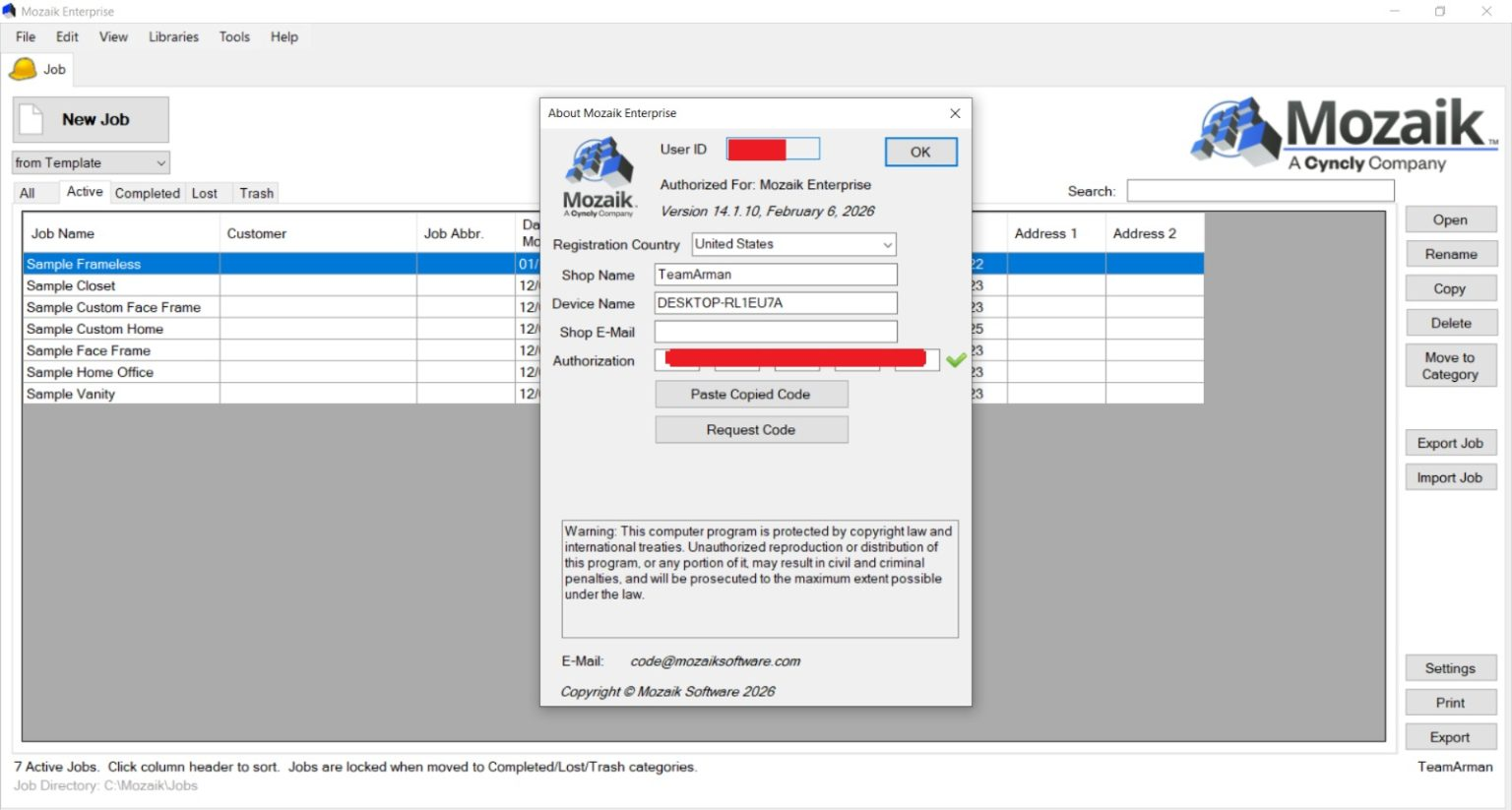Click the code@mozaiksoftware.com email text
This screenshot has height=810, width=1512.
pos(716,661)
